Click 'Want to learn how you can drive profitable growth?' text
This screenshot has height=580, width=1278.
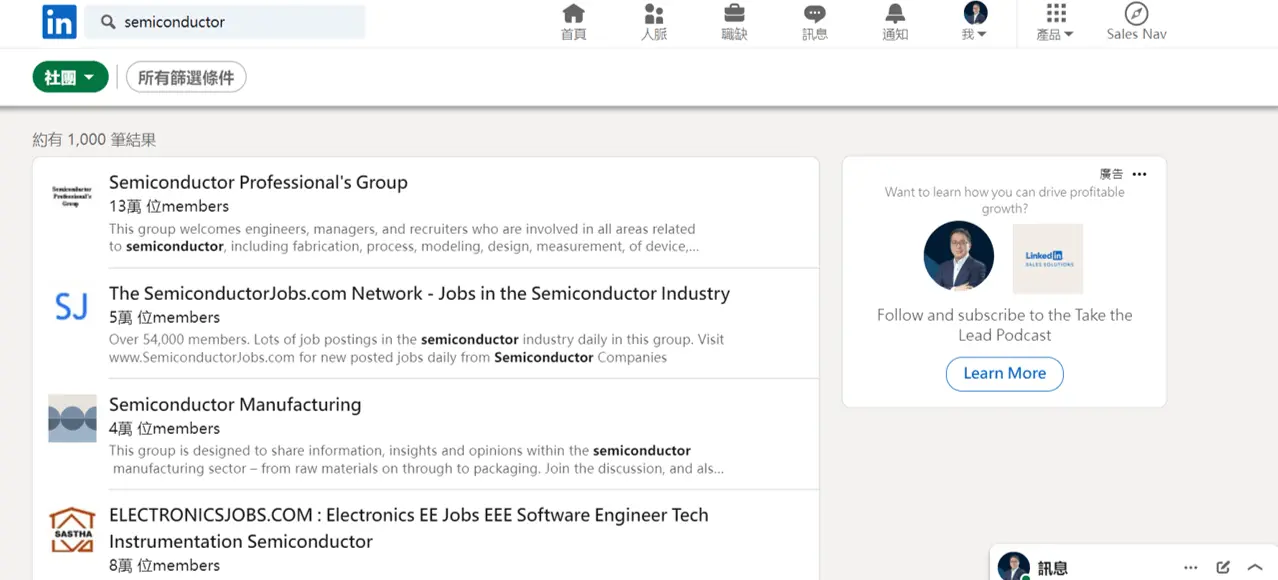pyautogui.click(x=1004, y=200)
